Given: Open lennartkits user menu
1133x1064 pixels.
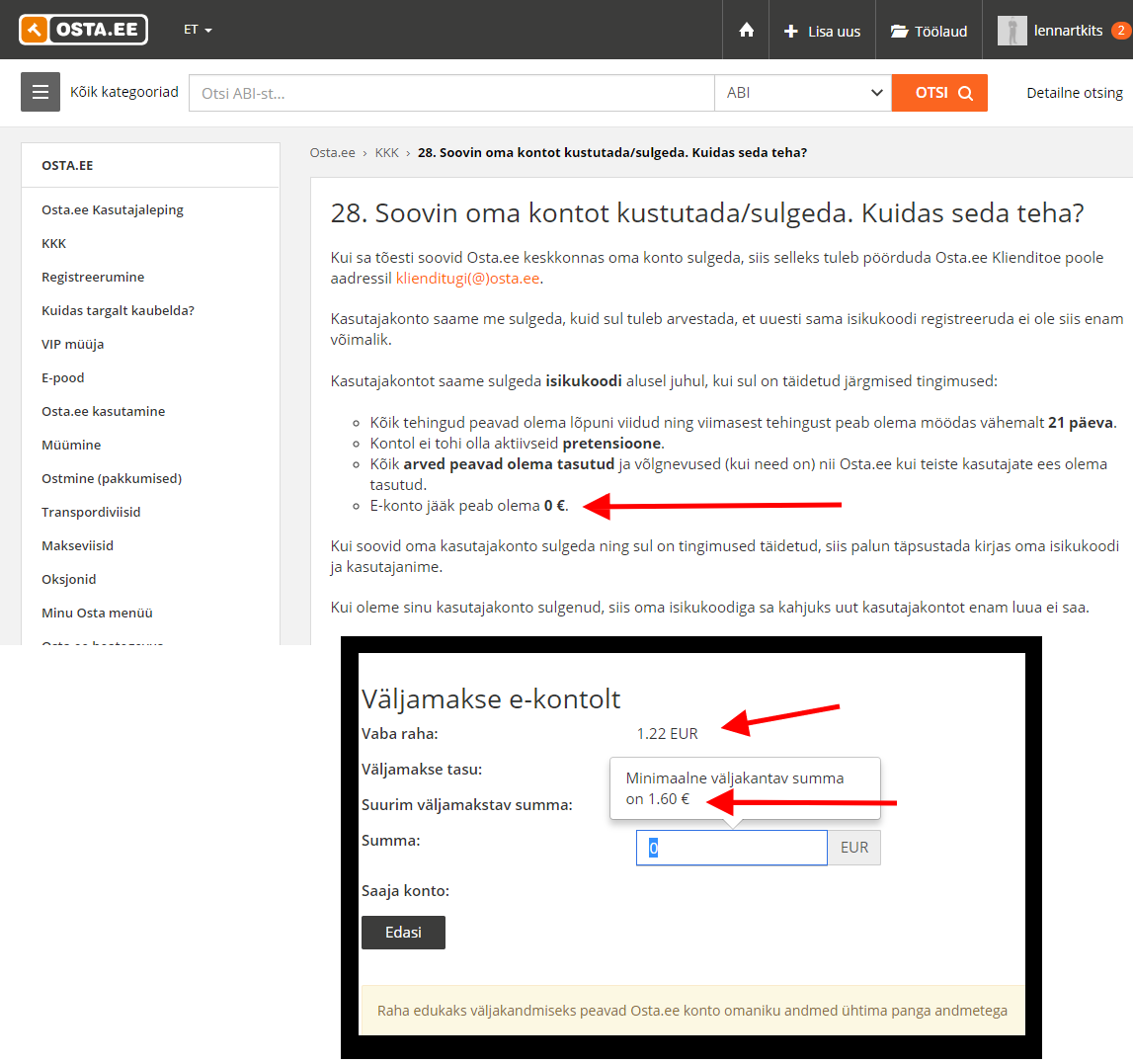Looking at the screenshot, I should [1067, 31].
